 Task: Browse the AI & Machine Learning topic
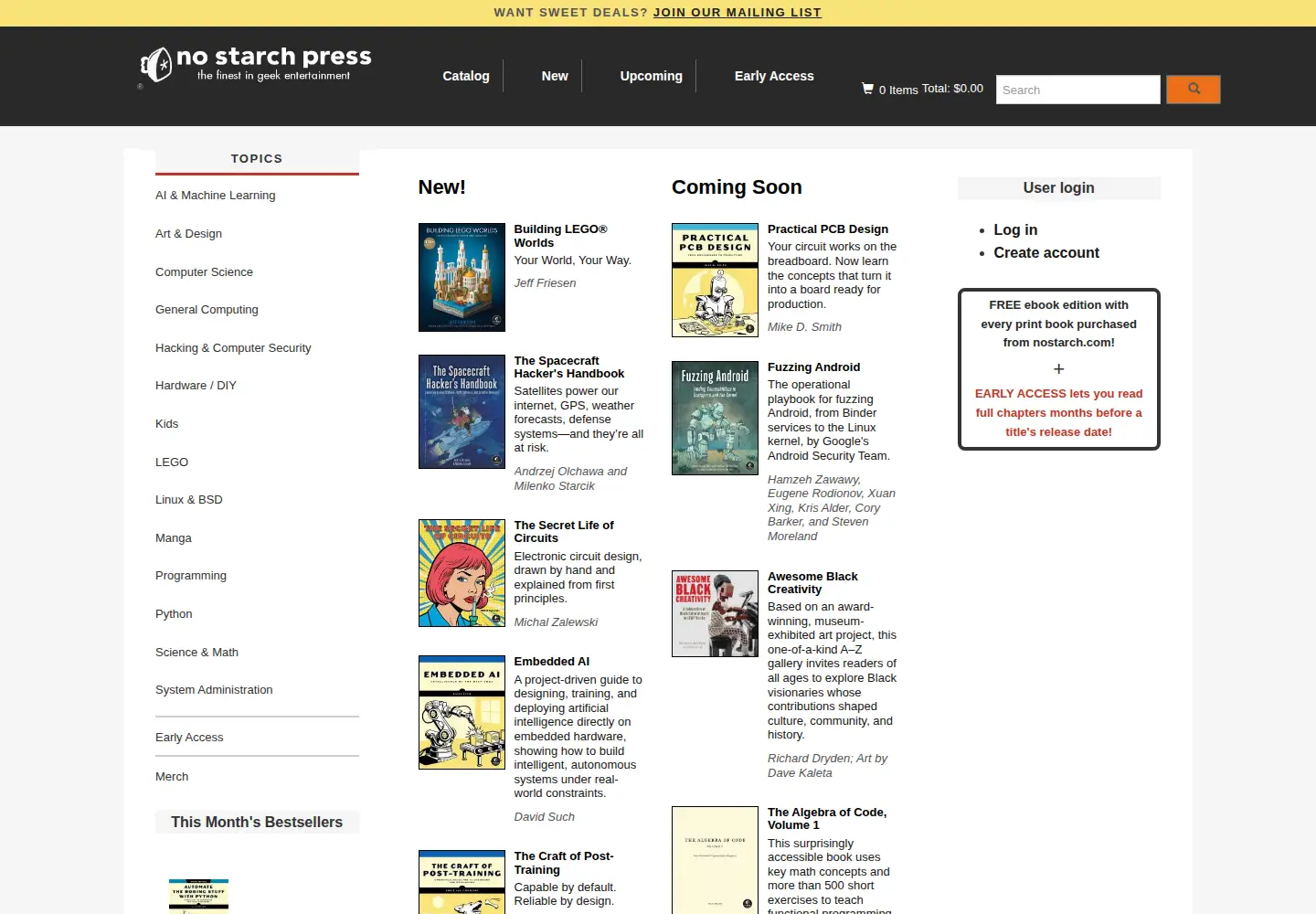click(x=216, y=196)
